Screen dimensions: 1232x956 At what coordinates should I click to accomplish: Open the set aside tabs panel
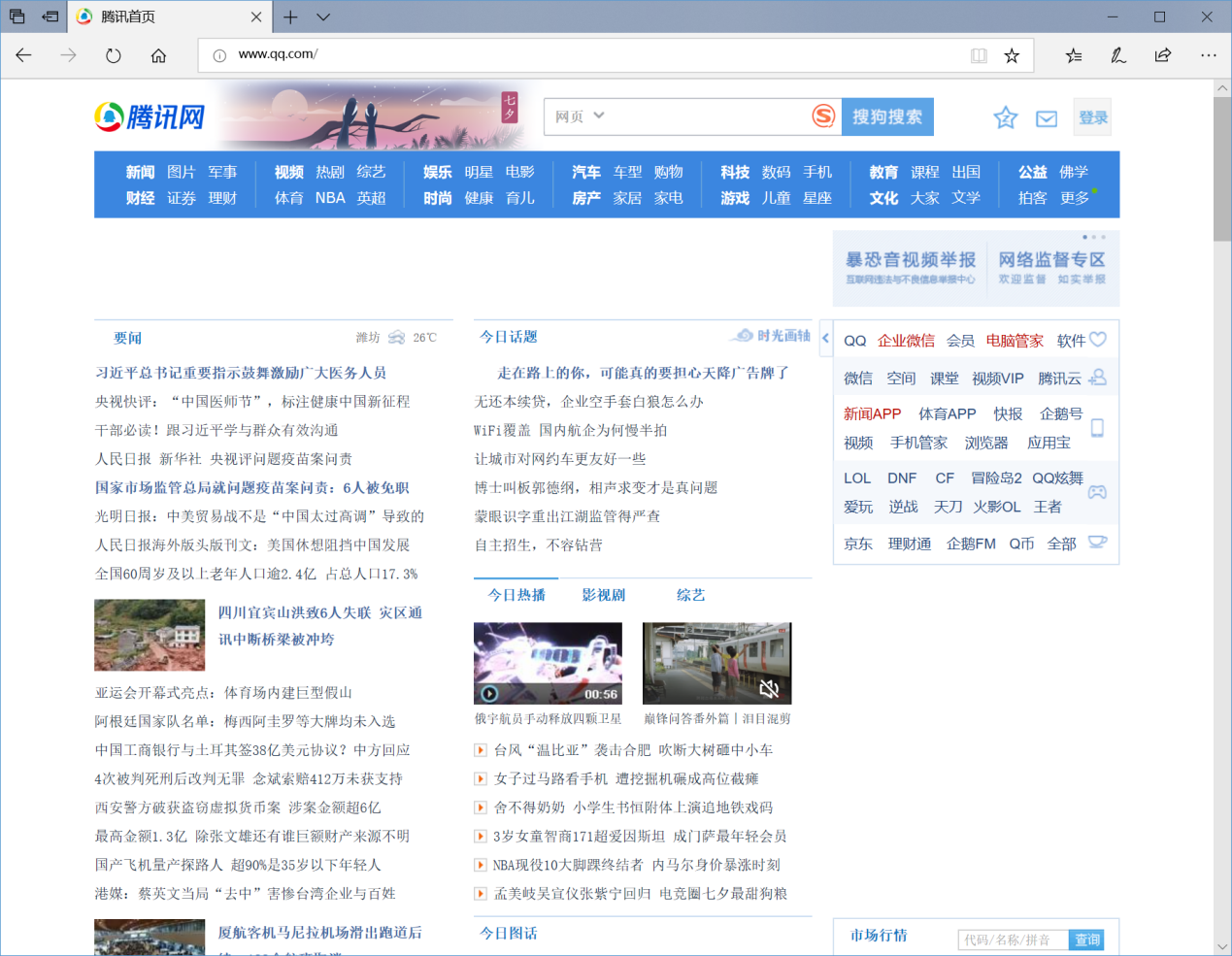point(17,16)
